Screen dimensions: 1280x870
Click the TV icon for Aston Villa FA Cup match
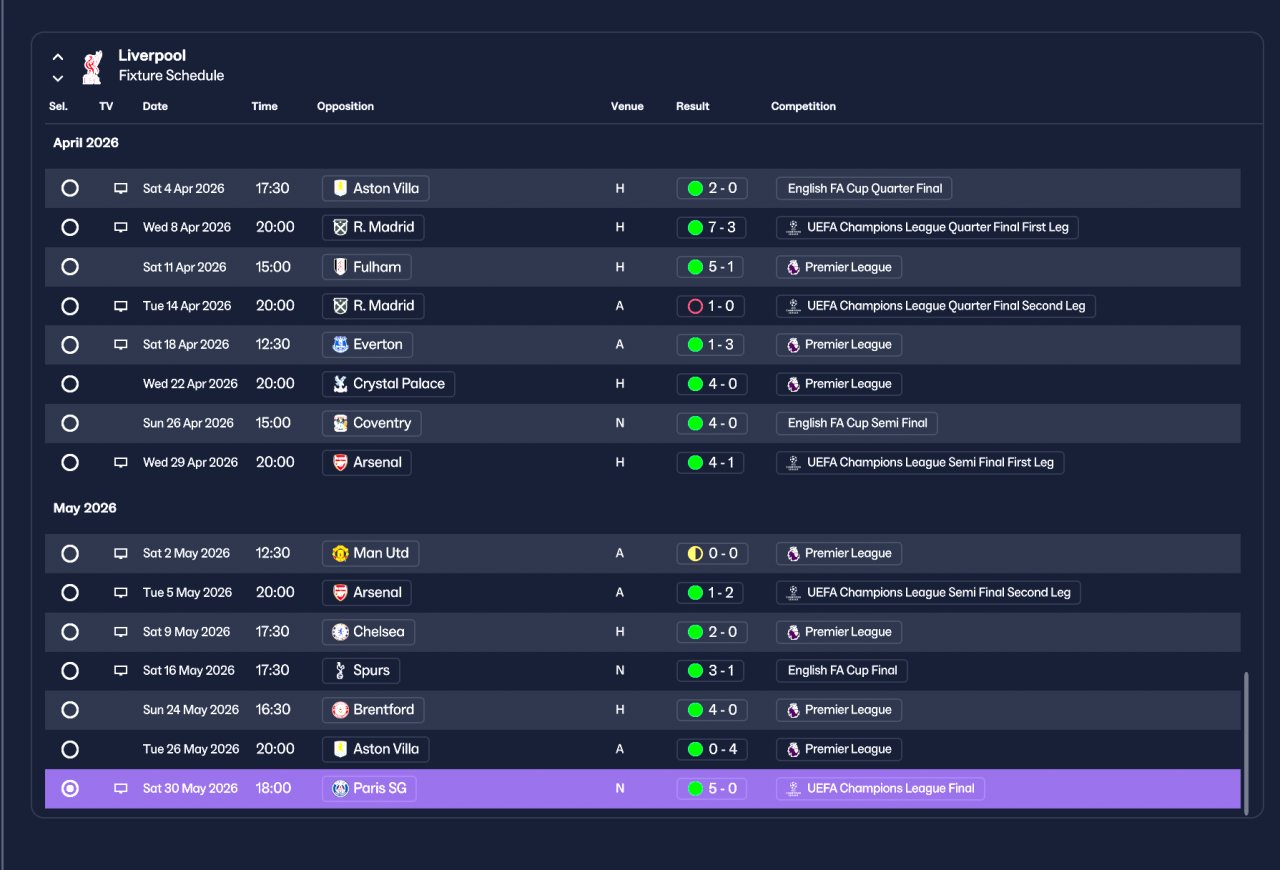[x=121, y=188]
